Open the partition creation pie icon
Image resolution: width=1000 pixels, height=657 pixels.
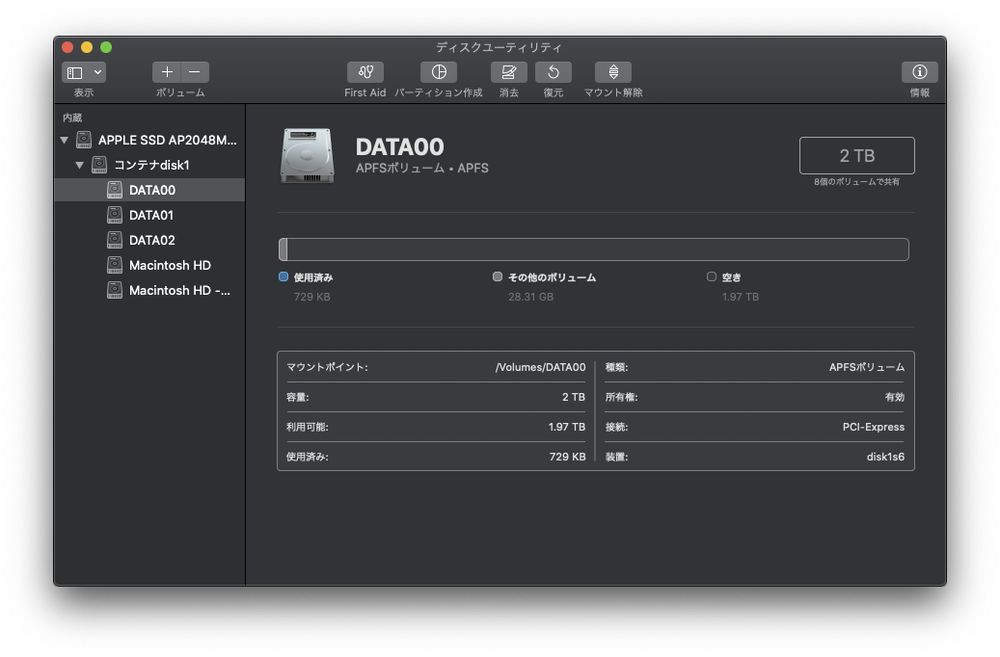point(439,72)
